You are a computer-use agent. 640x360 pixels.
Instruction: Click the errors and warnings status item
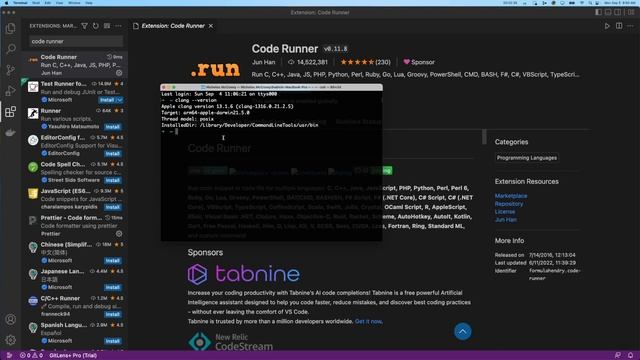click(x=31, y=356)
